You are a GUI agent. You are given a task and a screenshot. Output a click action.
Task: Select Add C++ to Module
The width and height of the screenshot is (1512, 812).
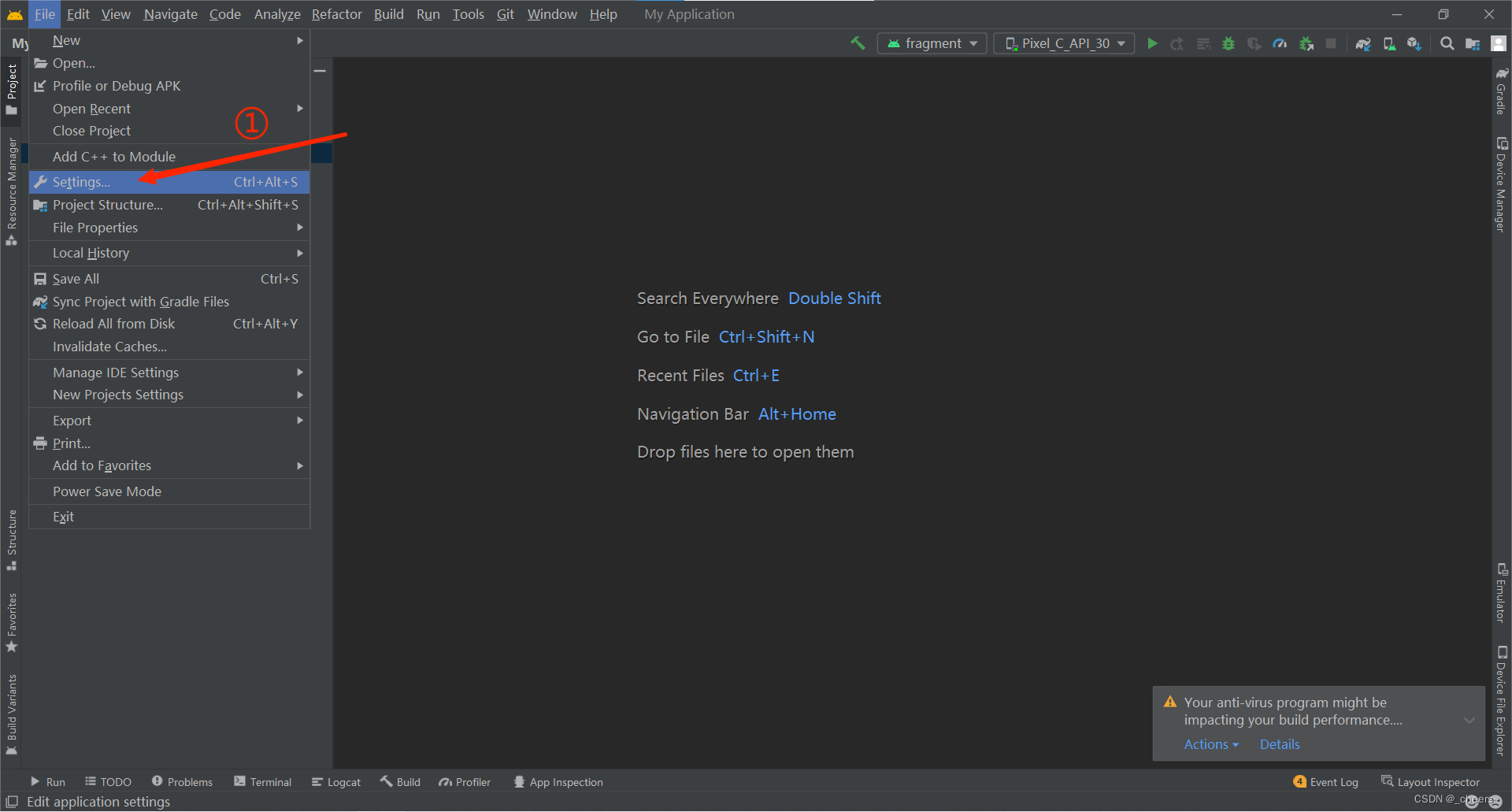pos(169,157)
